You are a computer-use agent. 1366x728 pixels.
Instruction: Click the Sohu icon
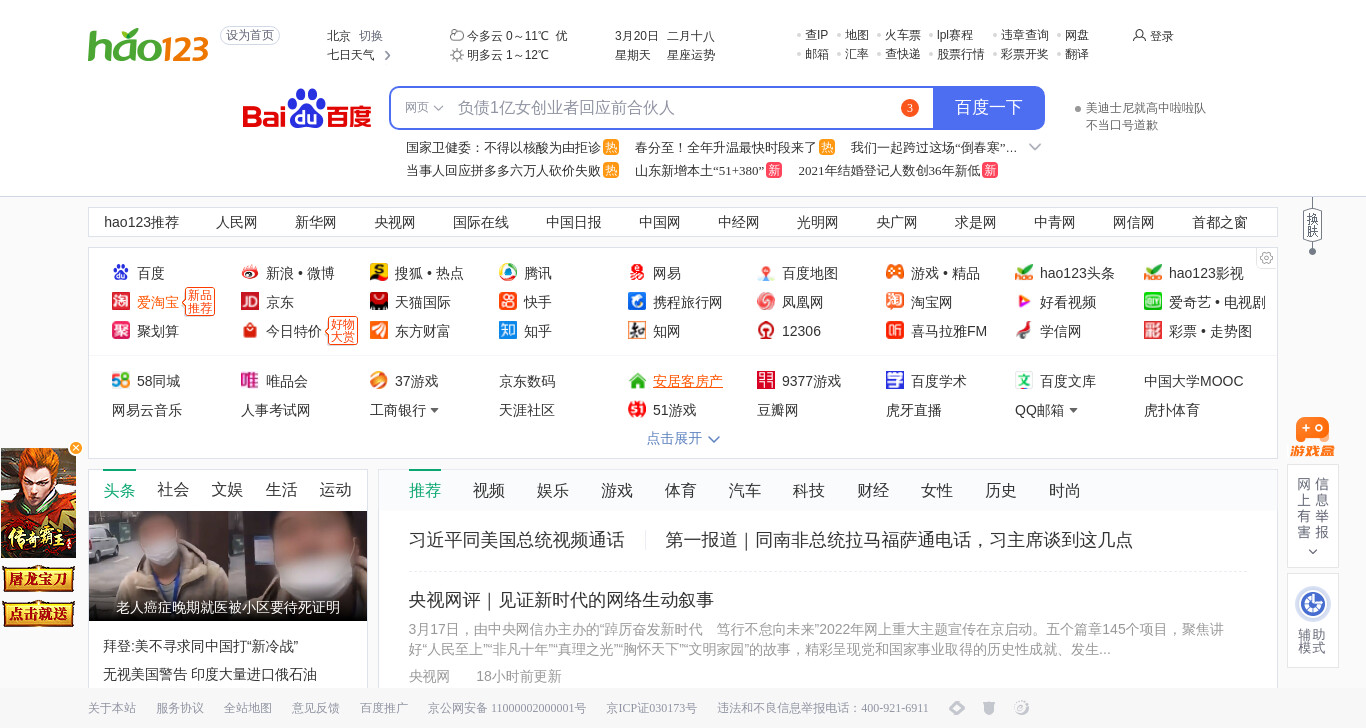(x=379, y=273)
